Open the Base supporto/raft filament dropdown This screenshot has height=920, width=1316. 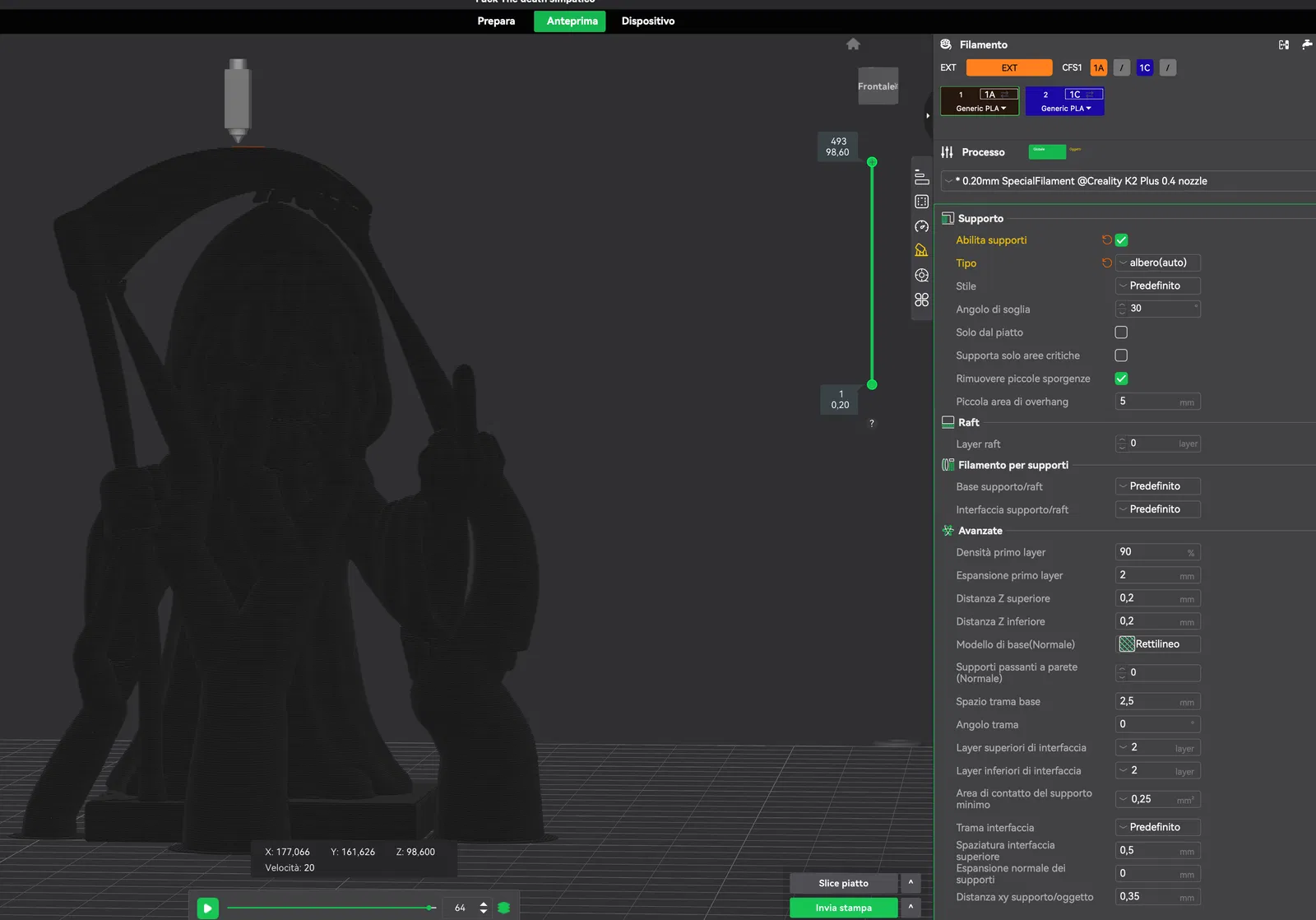1157,486
